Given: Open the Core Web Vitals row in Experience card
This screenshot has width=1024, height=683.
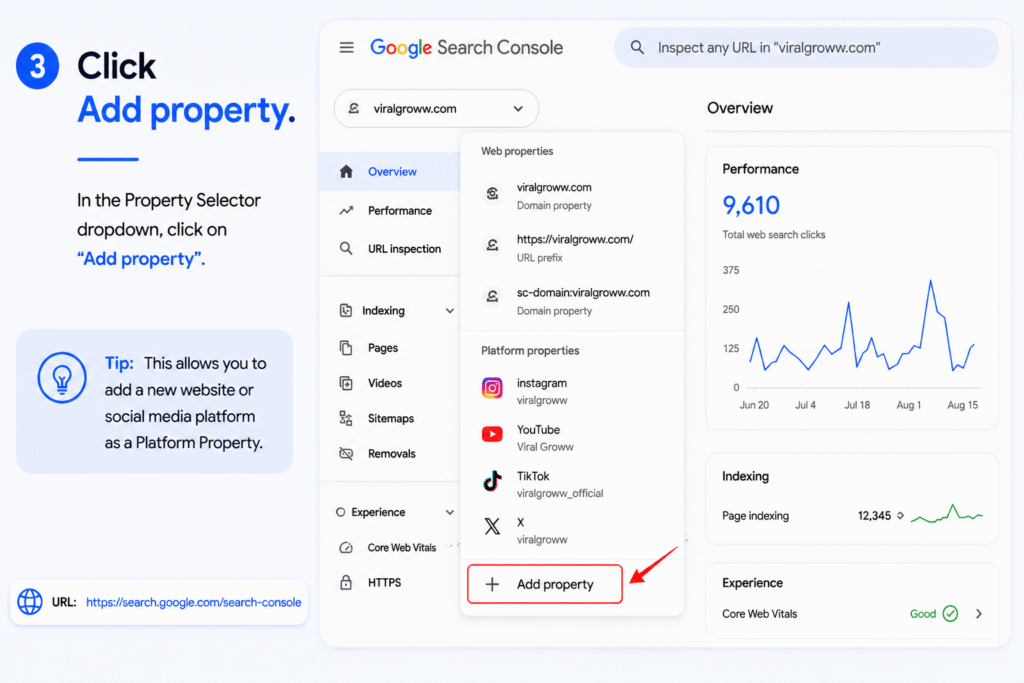Looking at the screenshot, I should [852, 614].
